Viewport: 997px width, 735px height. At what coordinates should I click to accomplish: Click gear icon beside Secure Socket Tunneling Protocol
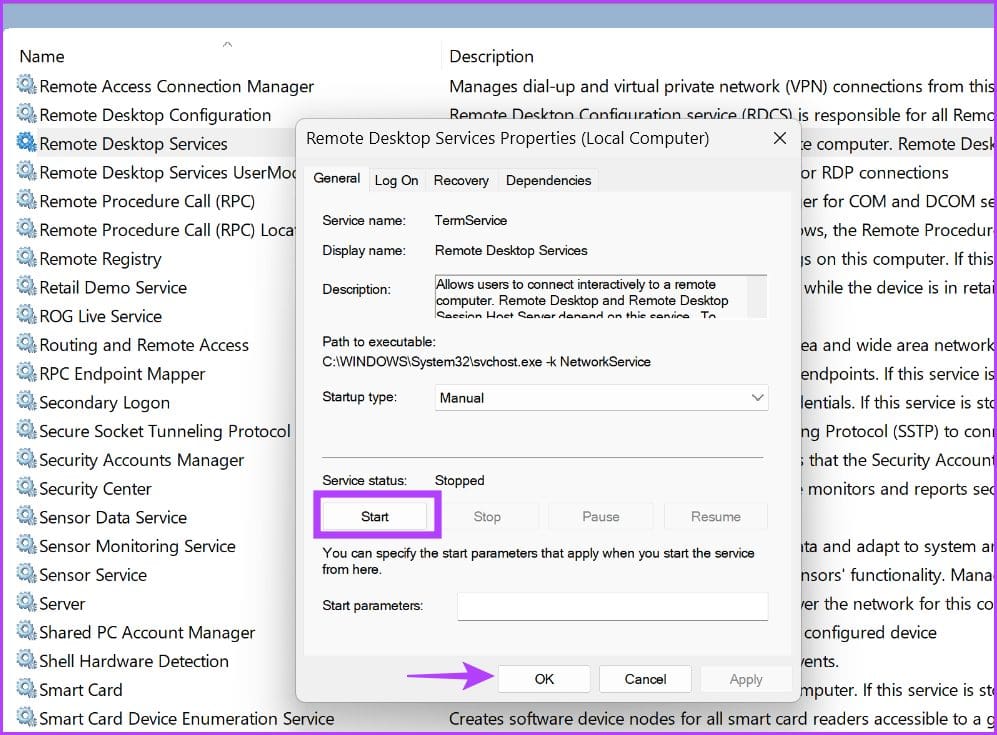click(x=27, y=429)
